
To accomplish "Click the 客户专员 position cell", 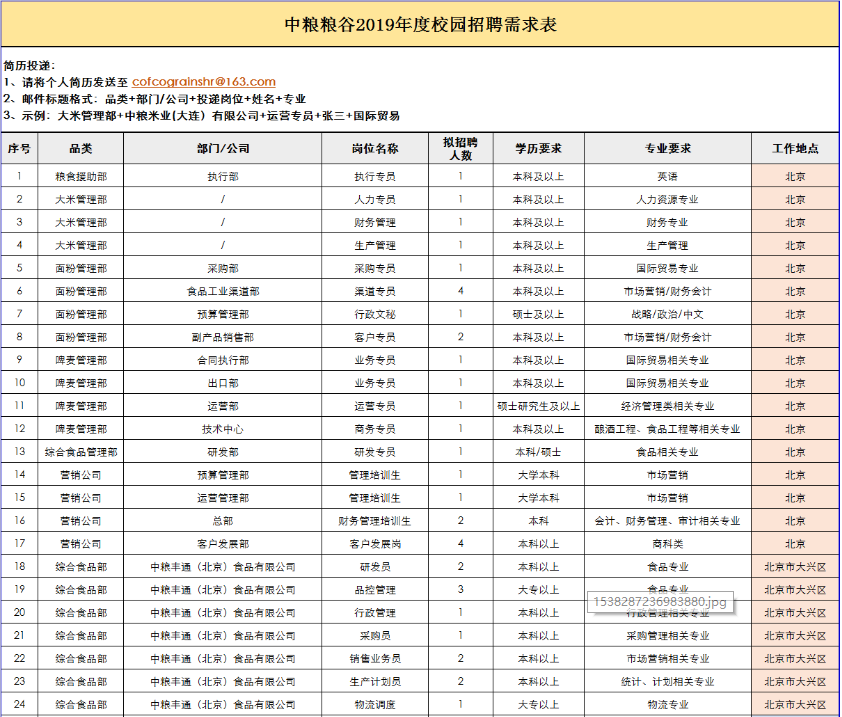I will pos(375,337).
